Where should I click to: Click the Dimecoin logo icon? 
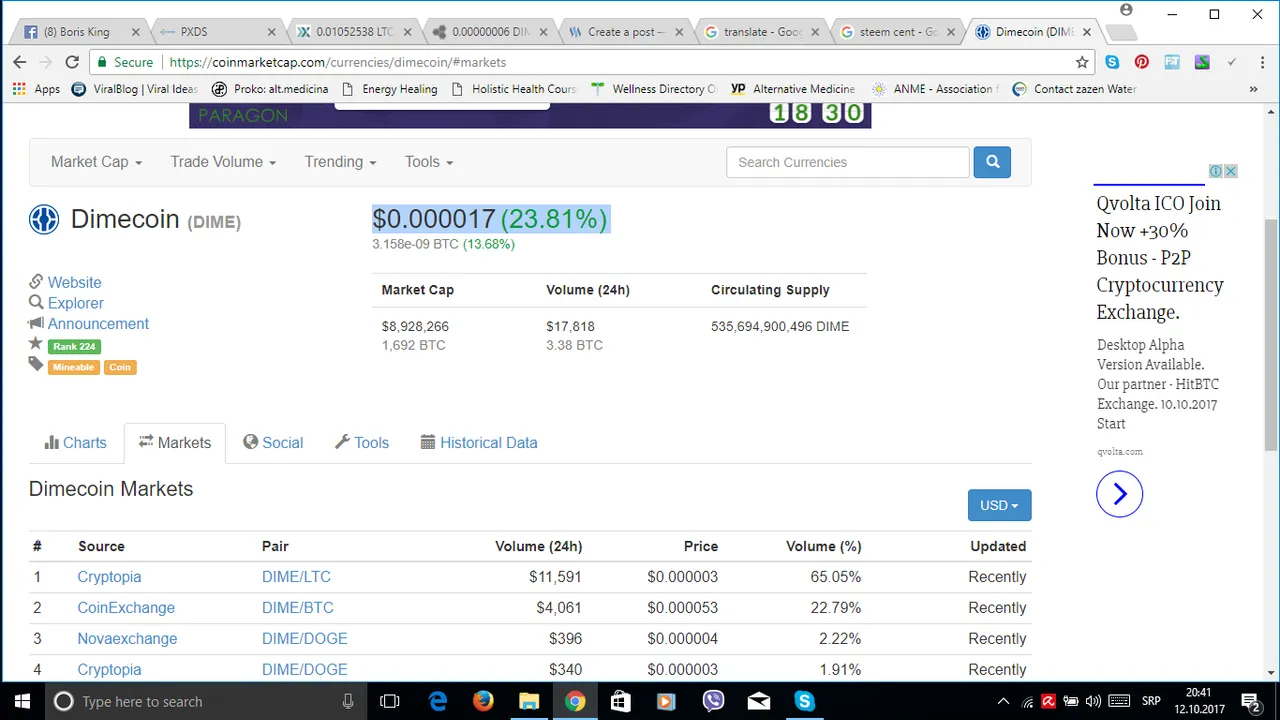(44, 219)
